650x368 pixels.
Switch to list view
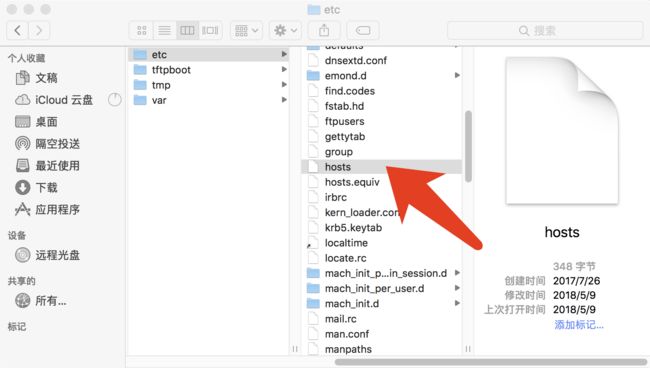point(165,30)
